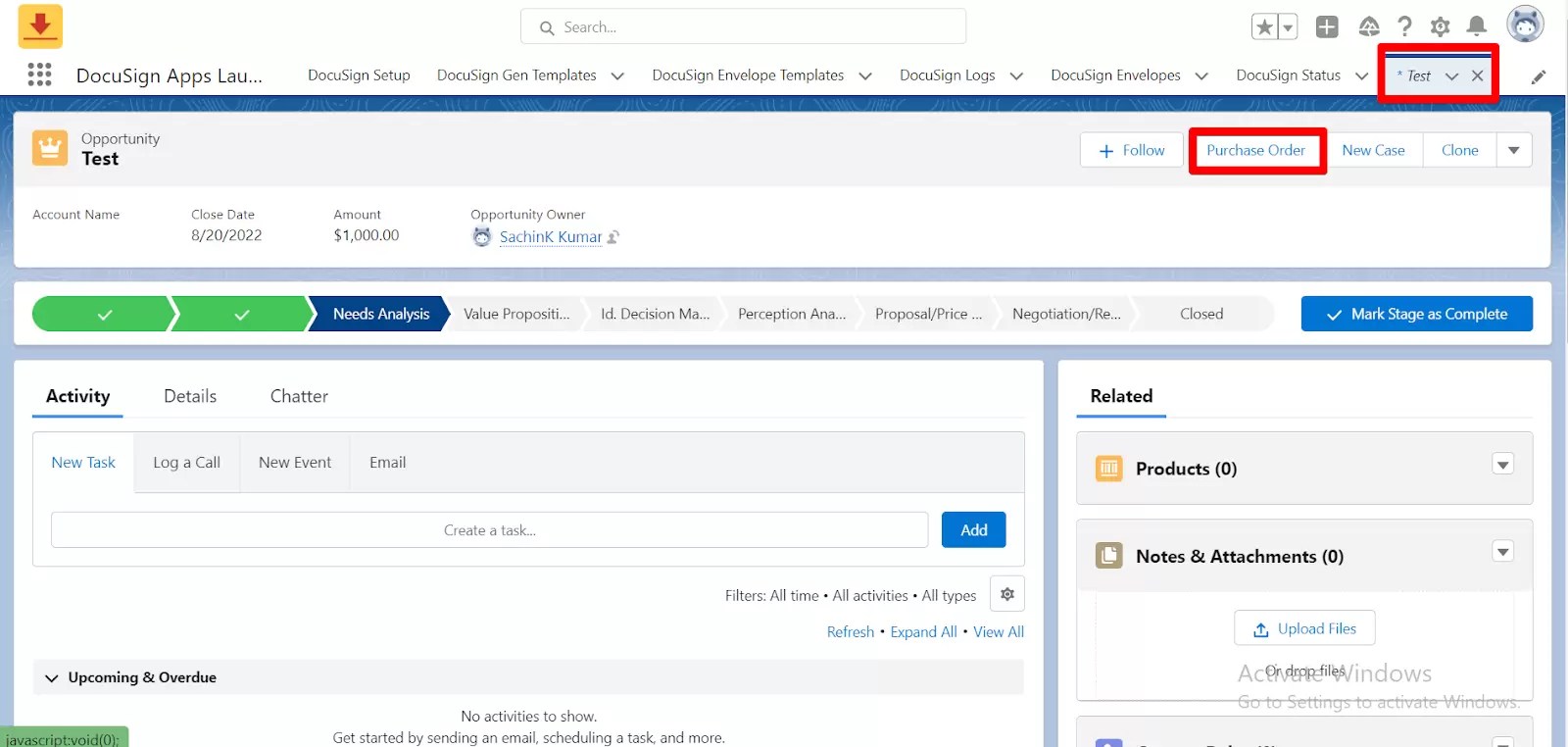The width and height of the screenshot is (1568, 747).
Task: Open the Test tab dropdown chevron
Action: 1451,75
